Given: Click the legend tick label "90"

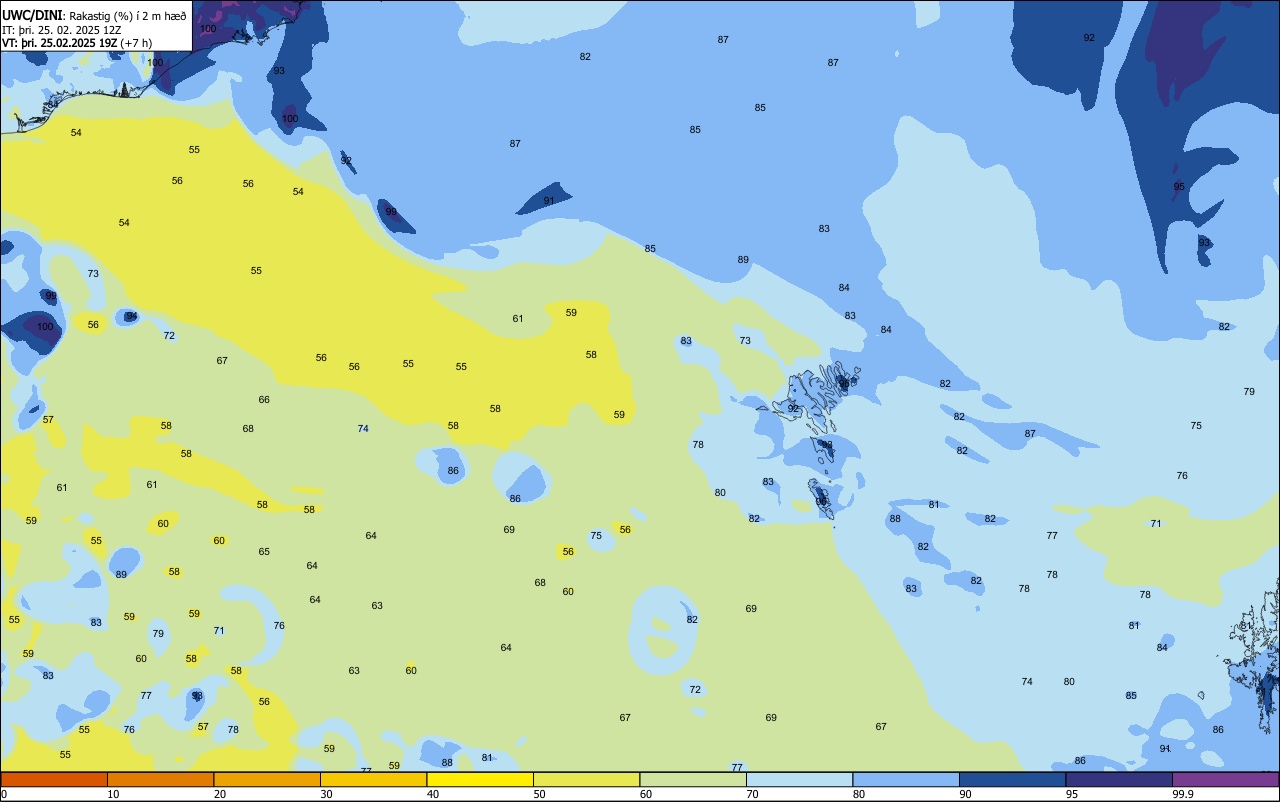Looking at the screenshot, I should [x=965, y=794].
